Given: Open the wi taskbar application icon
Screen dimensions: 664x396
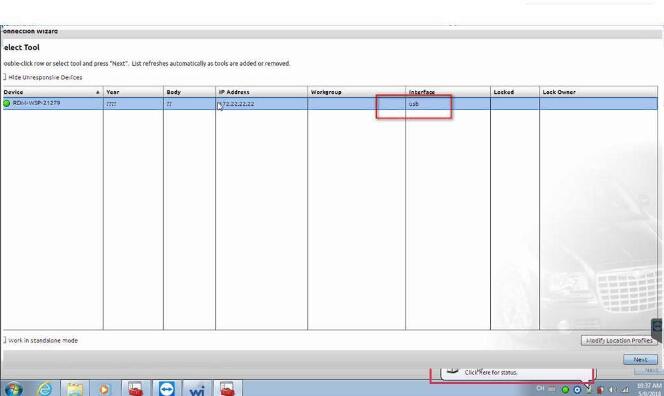Looking at the screenshot, I should 197,389.
